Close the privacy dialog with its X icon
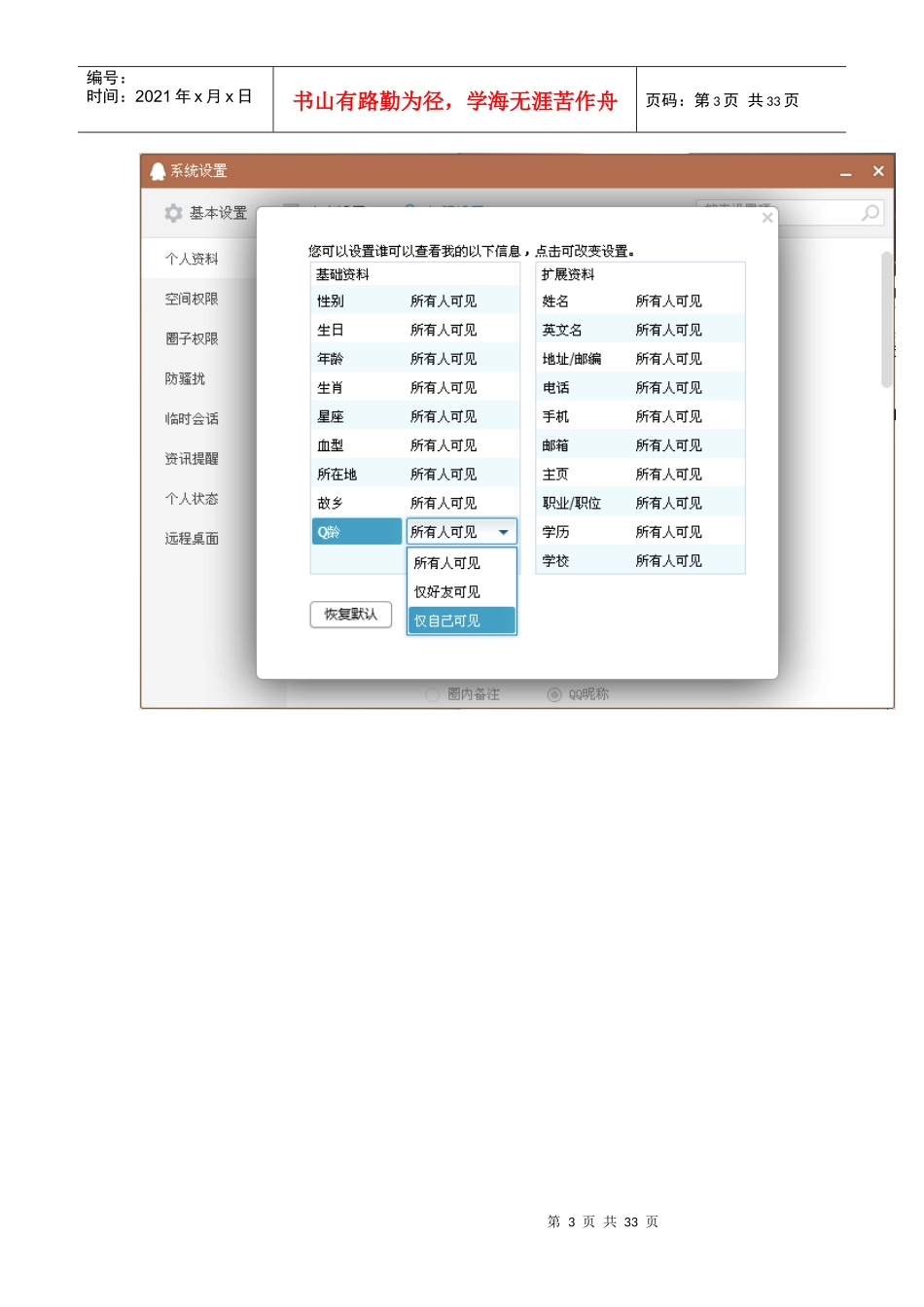Screen dimensions: 924x1307 pyautogui.click(x=767, y=218)
